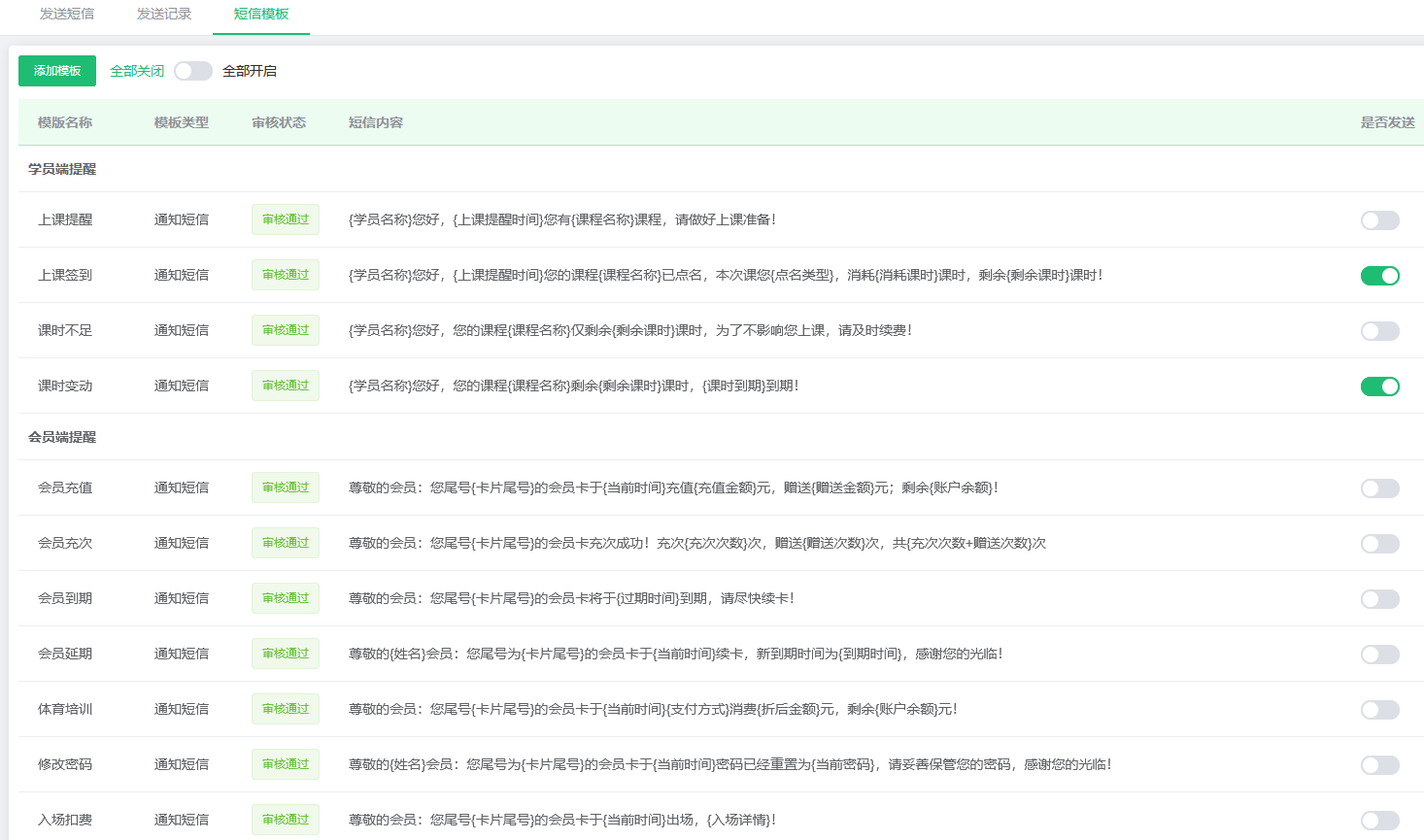Click 审核通过 badge on 会员充值 row

coord(285,487)
